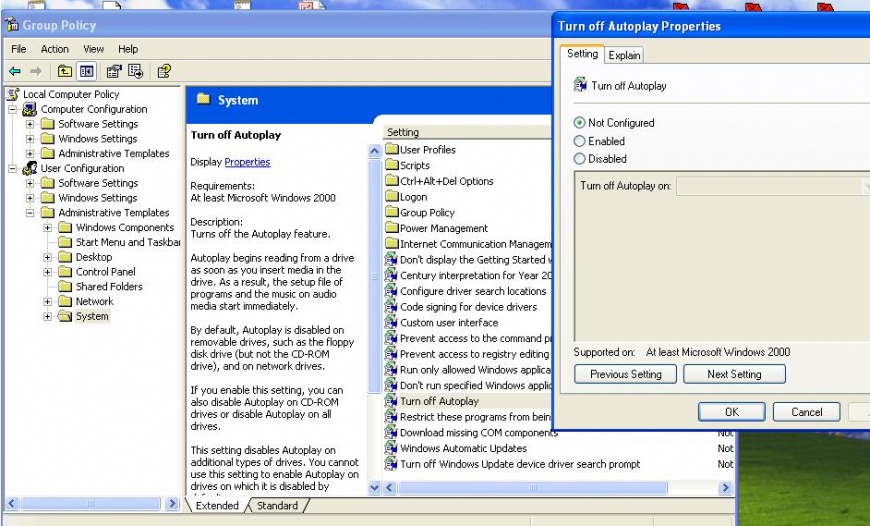
Task: Select the Setting tab in Properties dialog
Action: pos(582,54)
